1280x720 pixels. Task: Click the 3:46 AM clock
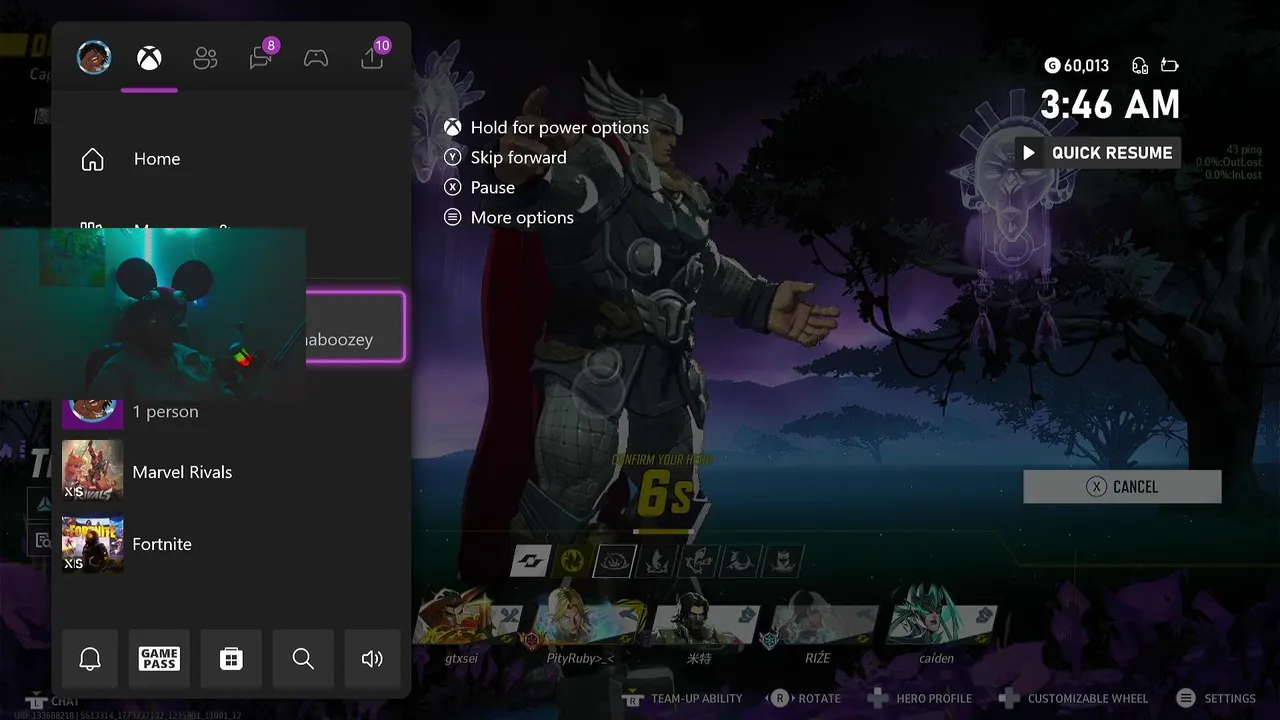point(1110,105)
